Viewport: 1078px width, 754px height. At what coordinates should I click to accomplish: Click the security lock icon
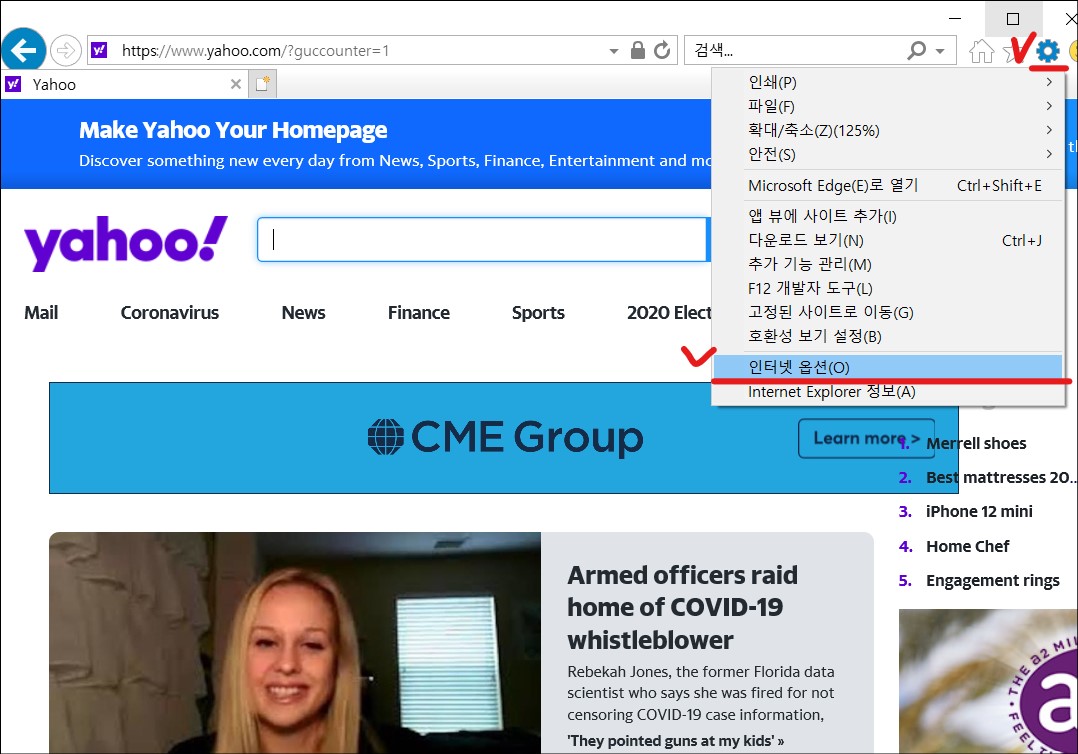(638, 50)
